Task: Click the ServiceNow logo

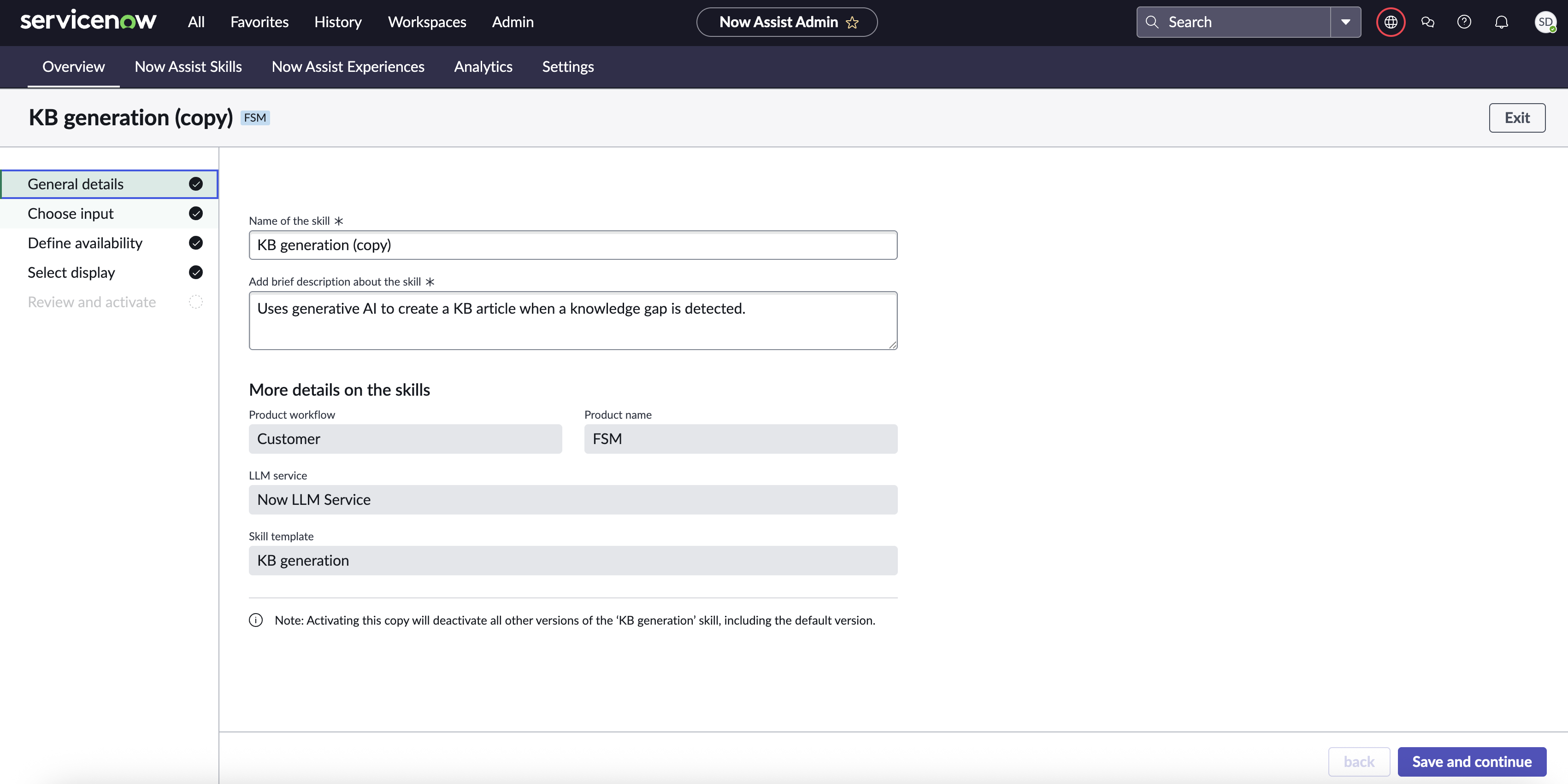Action: 88,21
